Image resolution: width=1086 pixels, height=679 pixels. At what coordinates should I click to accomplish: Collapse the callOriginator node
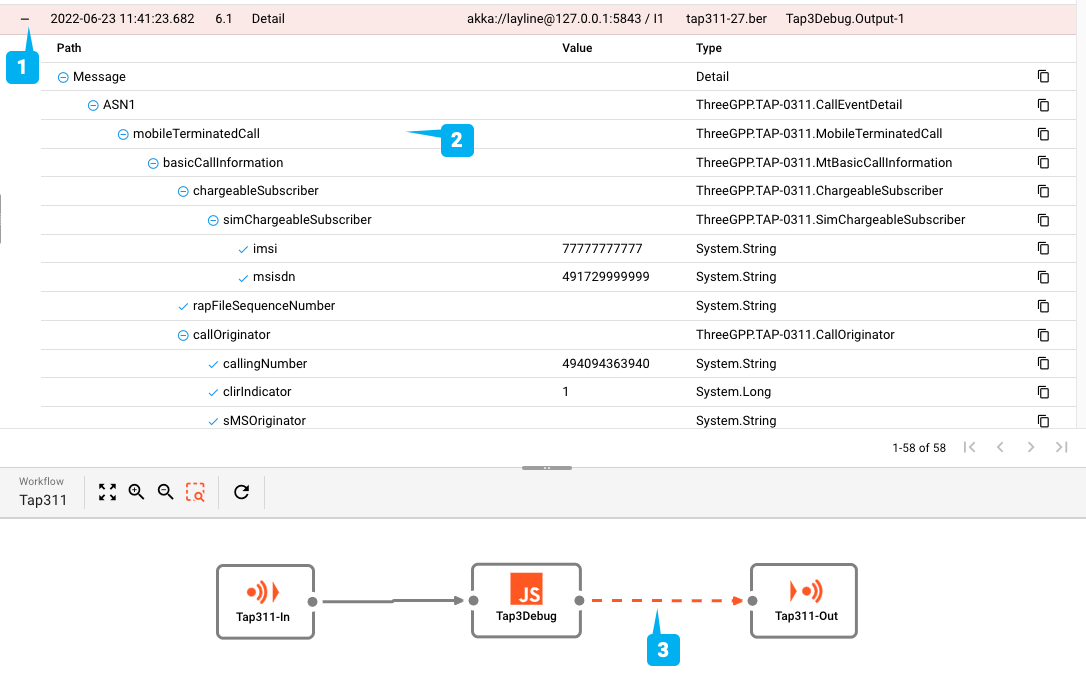183,335
